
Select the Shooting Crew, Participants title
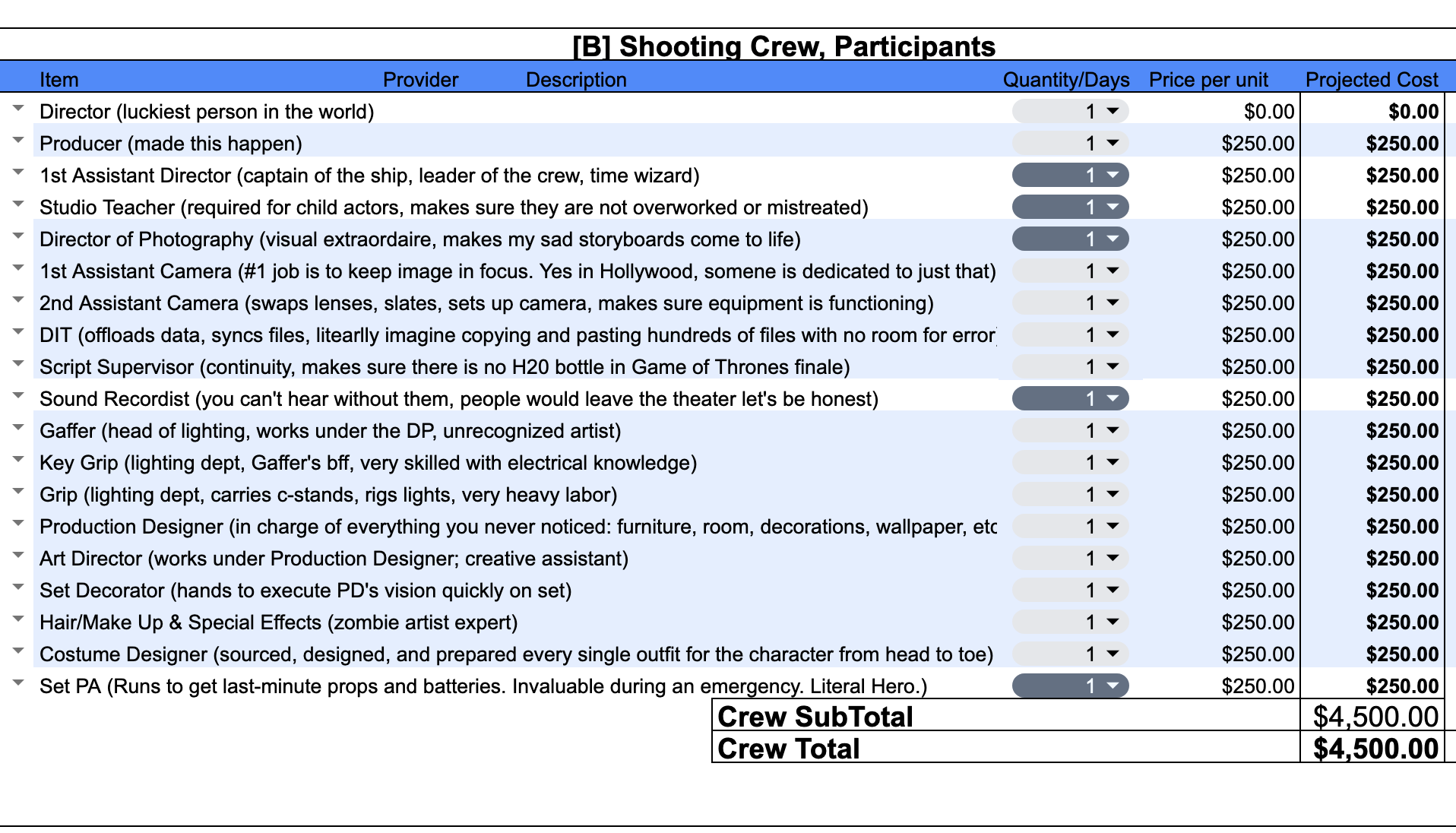click(x=783, y=46)
